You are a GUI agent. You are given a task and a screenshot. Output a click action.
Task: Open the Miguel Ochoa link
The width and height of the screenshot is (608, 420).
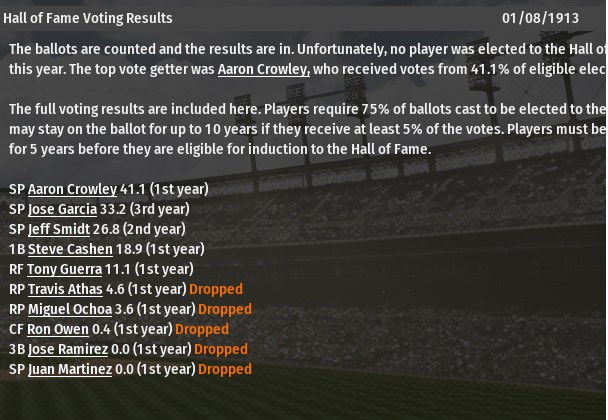(x=70, y=309)
